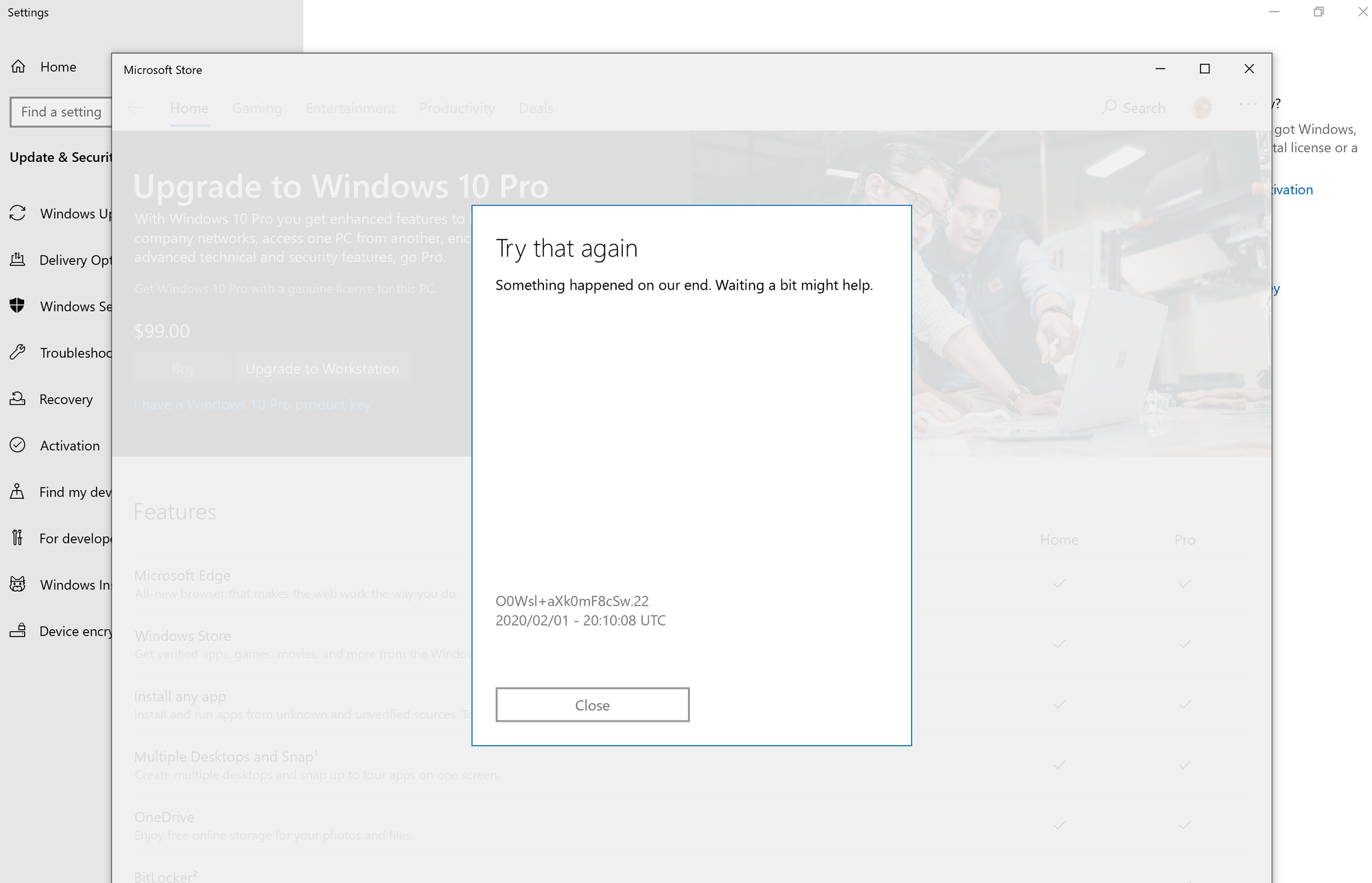Click the error code O0Wsl+aXk0mF8cSw.22 text

[572, 601]
